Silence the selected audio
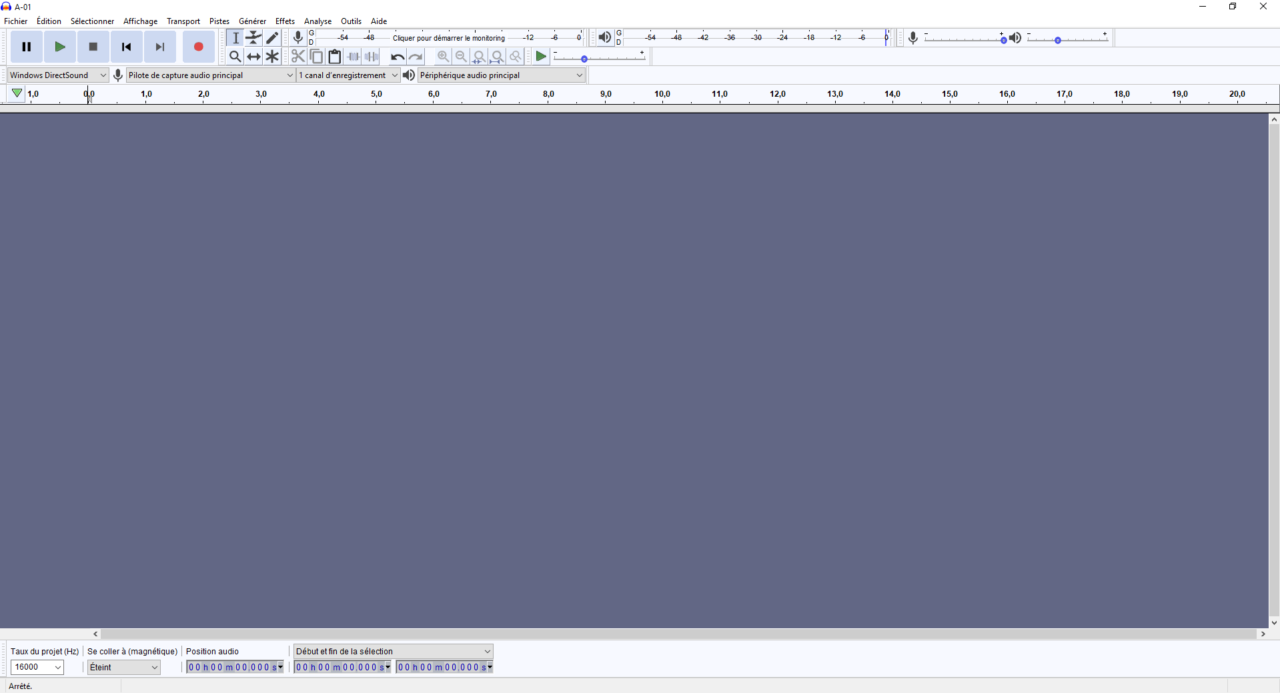Viewport: 1280px width, 693px height. click(371, 56)
